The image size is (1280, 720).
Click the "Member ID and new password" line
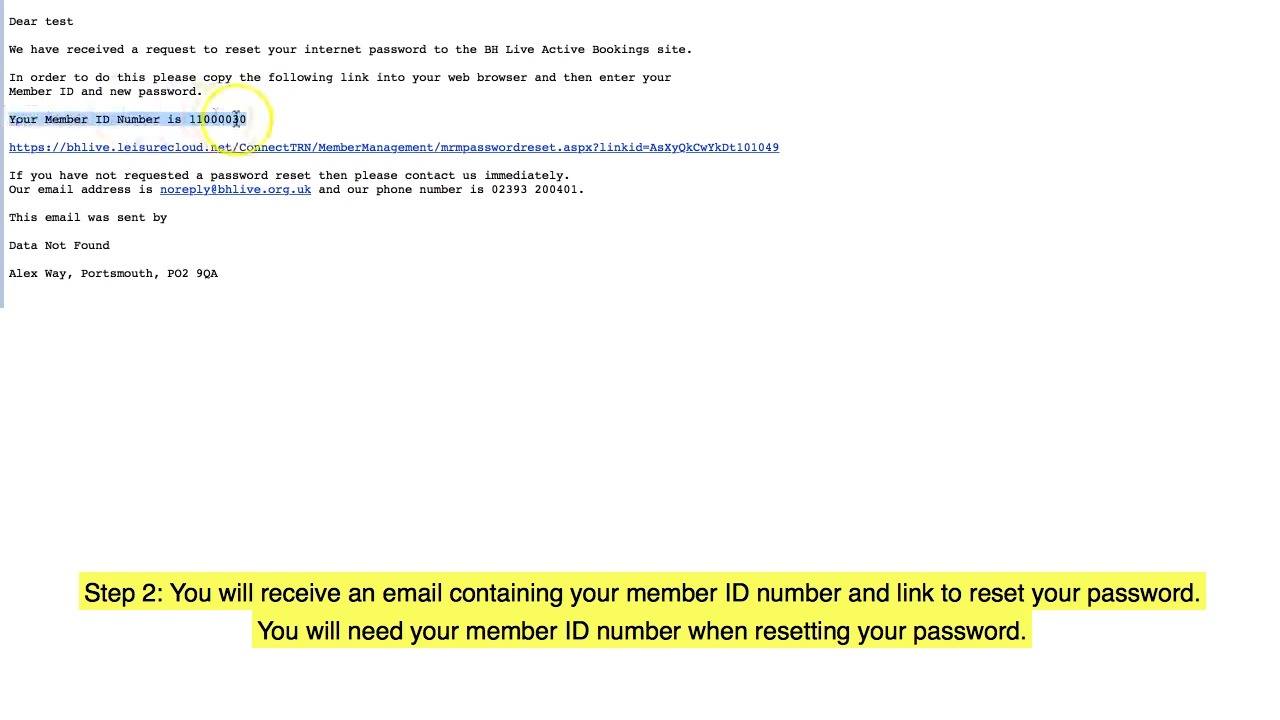[x=106, y=92]
